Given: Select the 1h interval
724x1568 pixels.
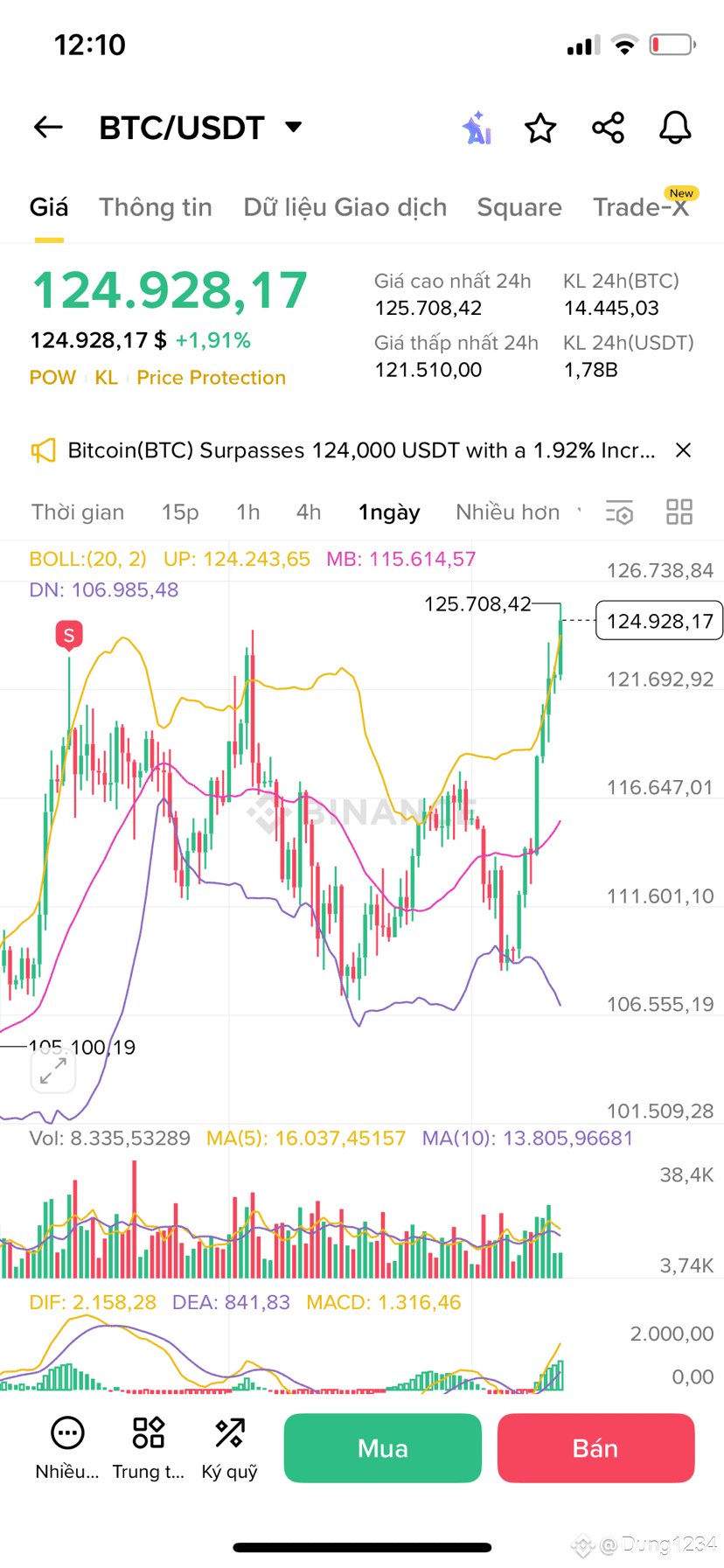Looking at the screenshot, I should [248, 512].
